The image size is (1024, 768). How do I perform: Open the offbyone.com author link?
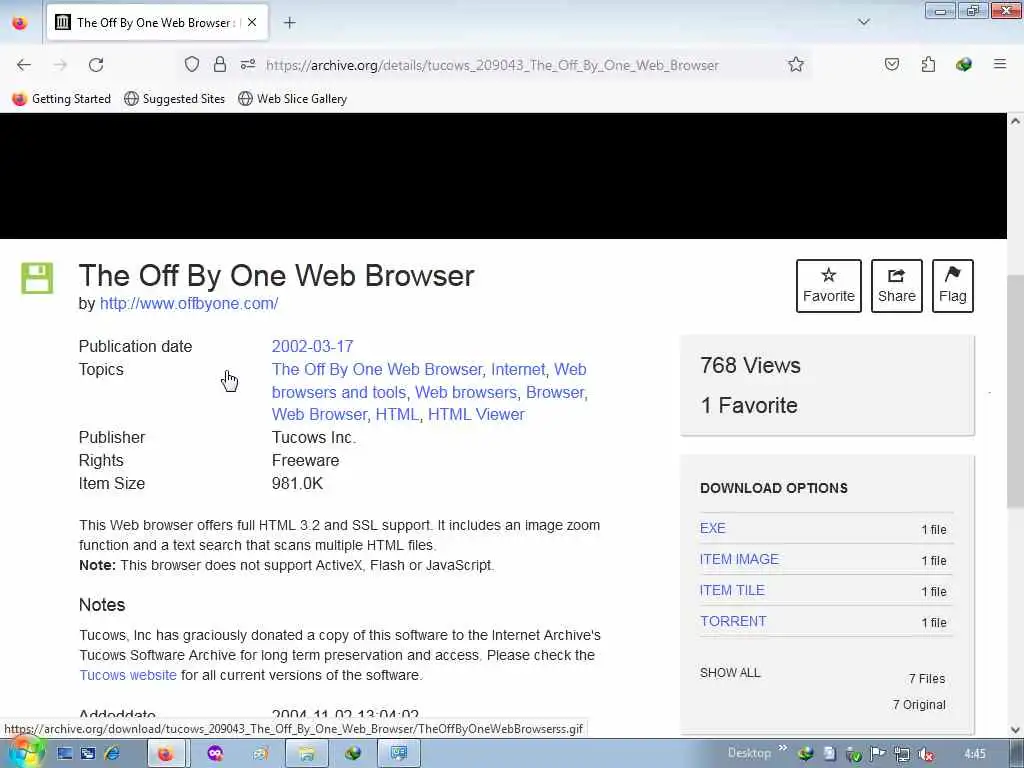point(189,304)
